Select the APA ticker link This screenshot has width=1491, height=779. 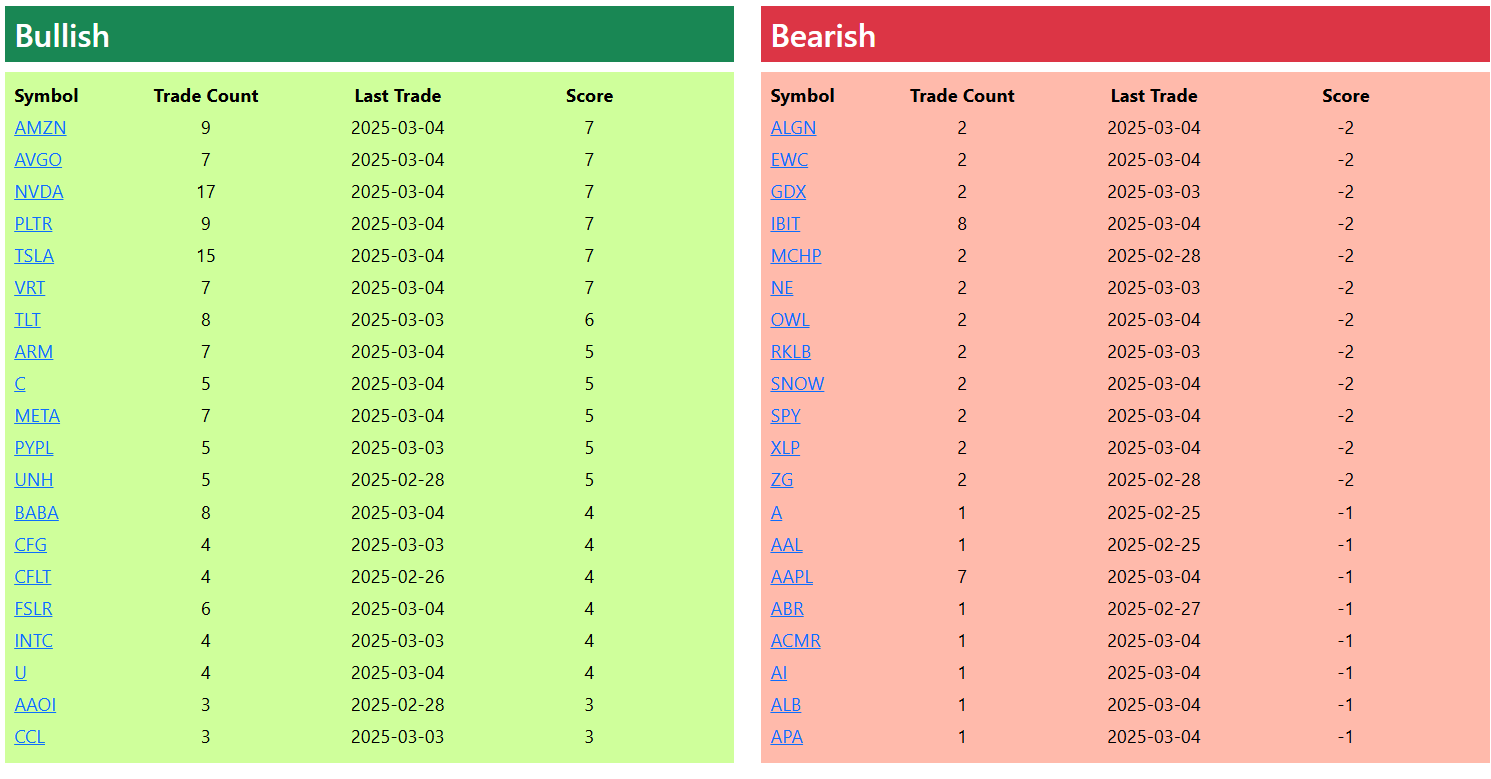(787, 737)
